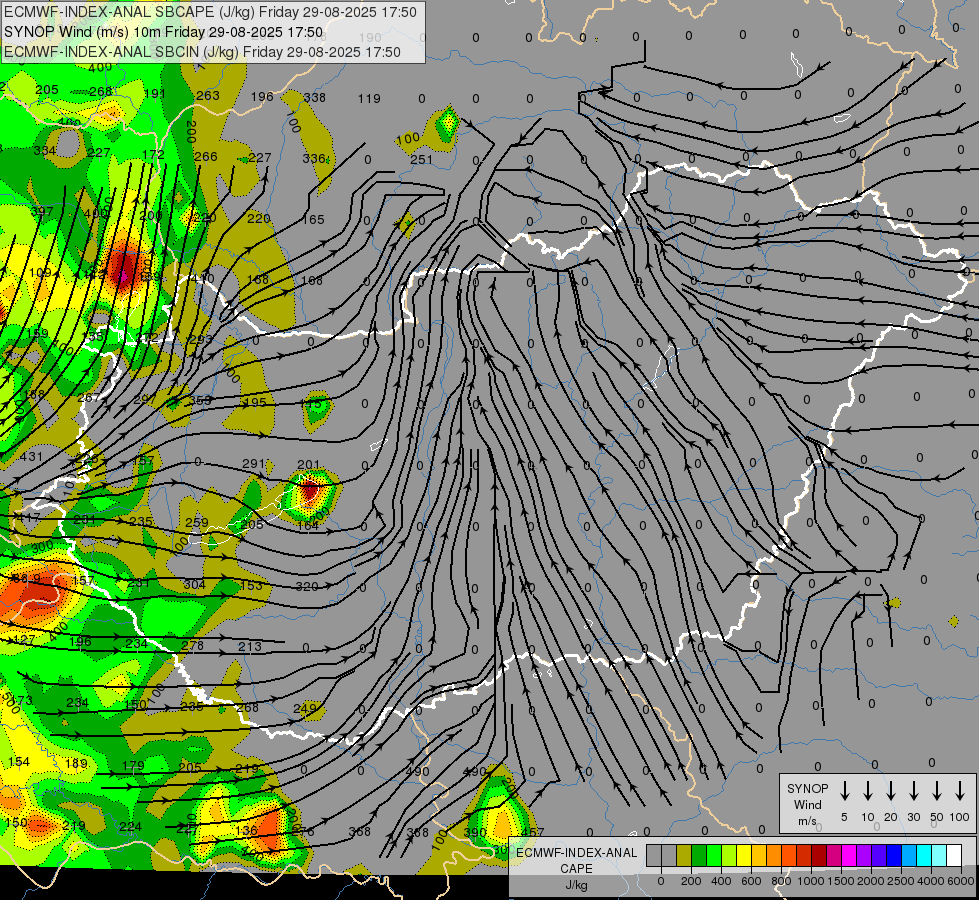Click the map value '165'

pos(313,219)
